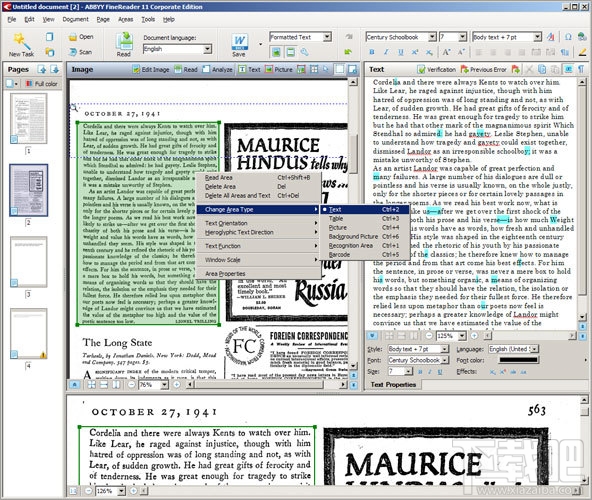592x500 pixels.
Task: Open the font size 7 dropdown in toolbar
Action: 462,37
